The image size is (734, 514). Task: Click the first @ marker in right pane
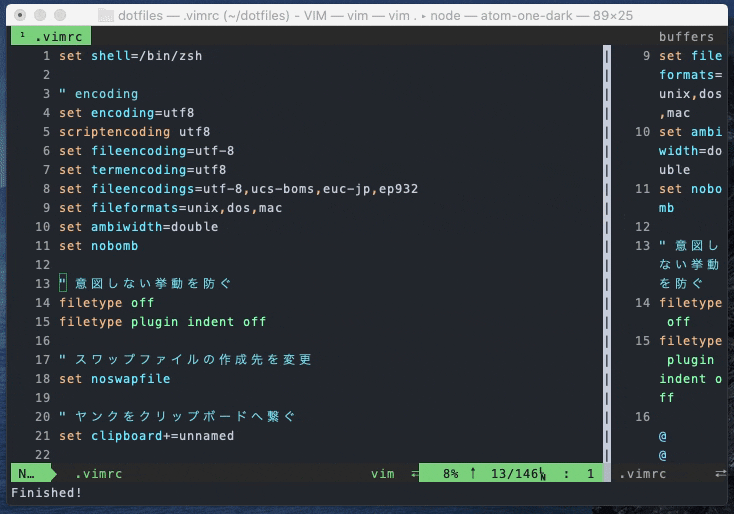(662, 436)
